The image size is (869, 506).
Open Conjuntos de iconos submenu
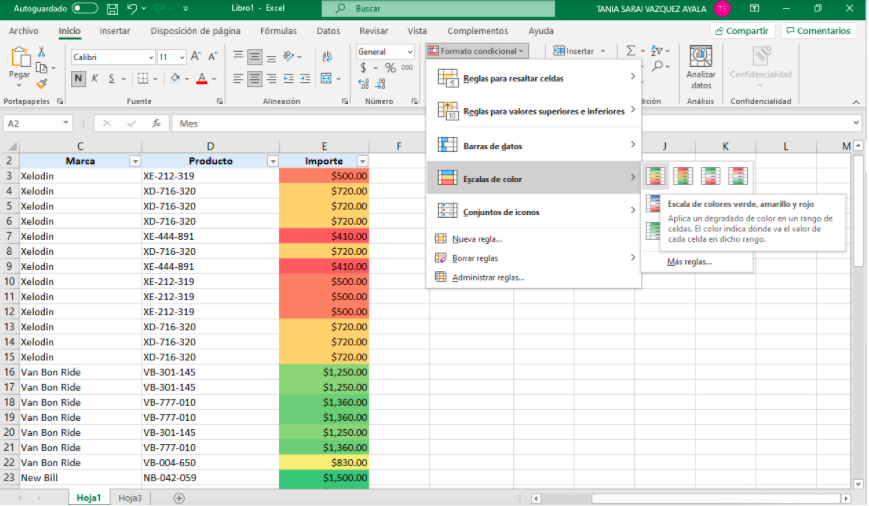click(x=534, y=212)
